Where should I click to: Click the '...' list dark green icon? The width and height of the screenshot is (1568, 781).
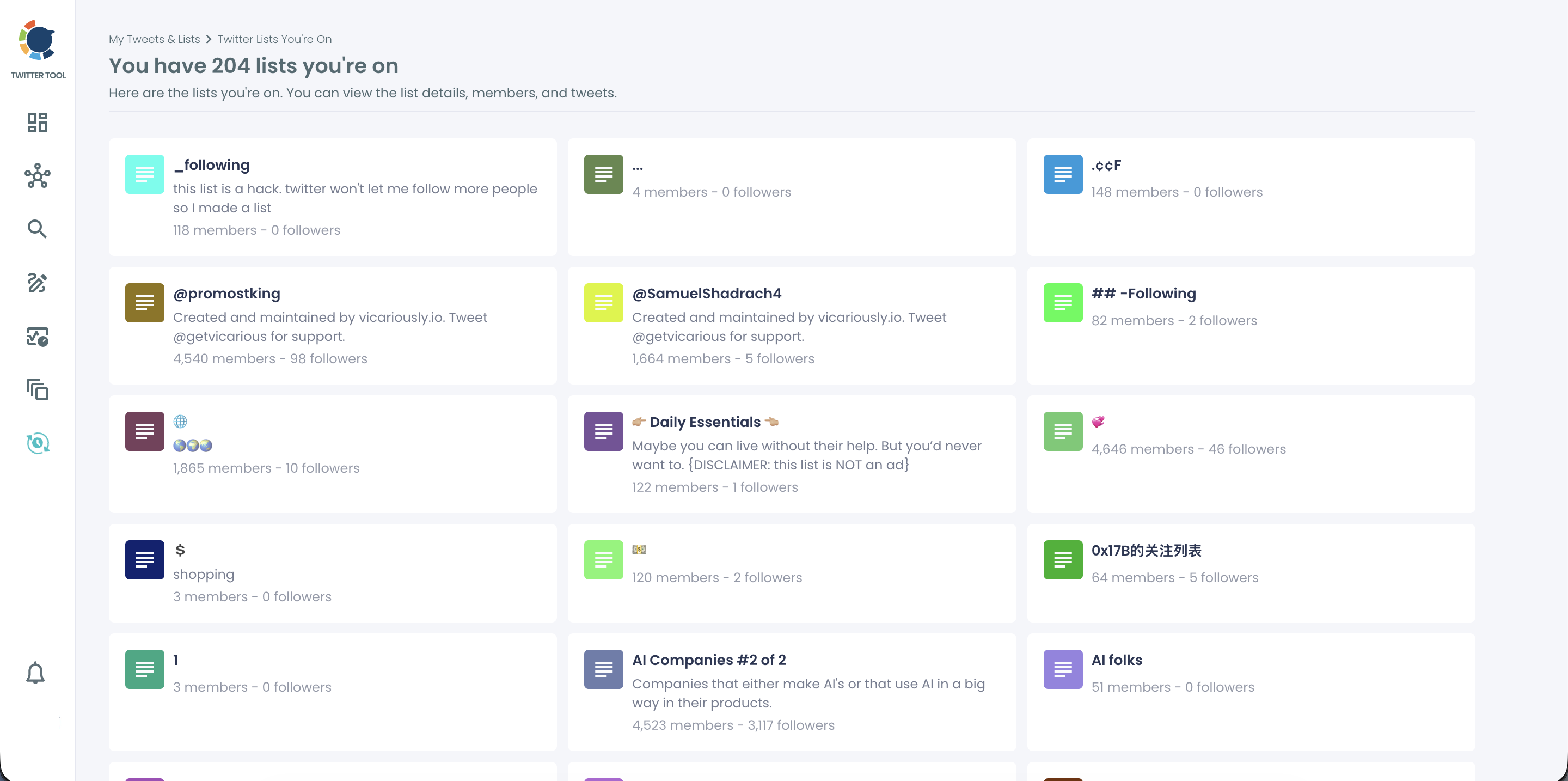tap(604, 174)
